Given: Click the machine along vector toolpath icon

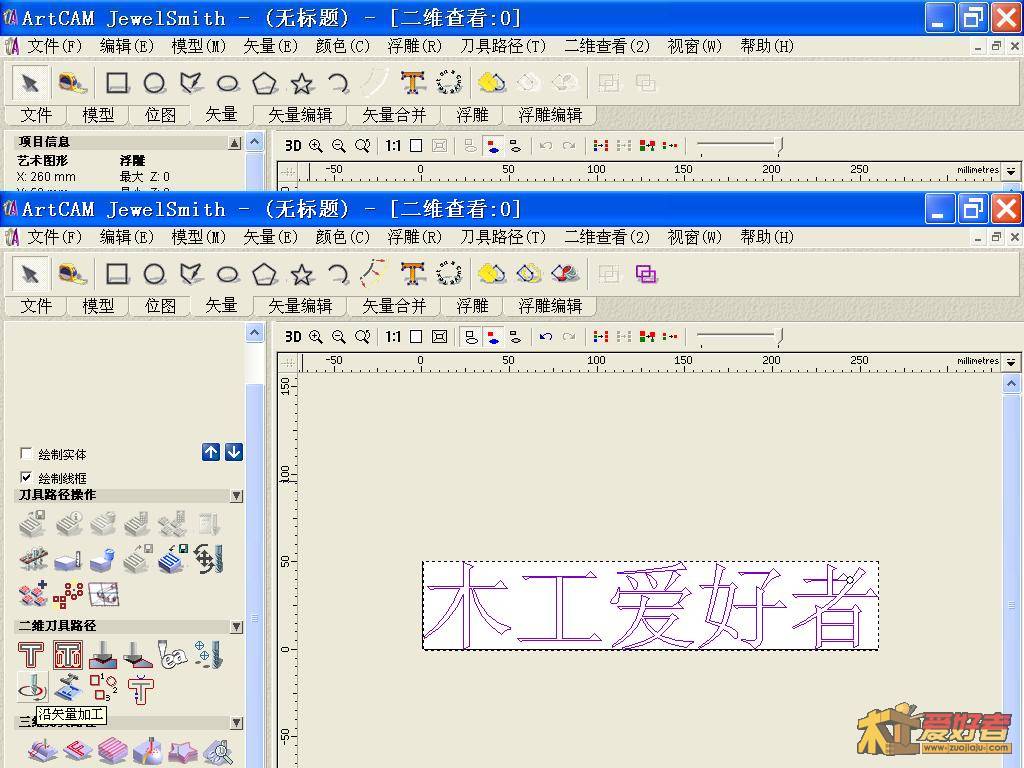Looking at the screenshot, I should click(x=32, y=688).
